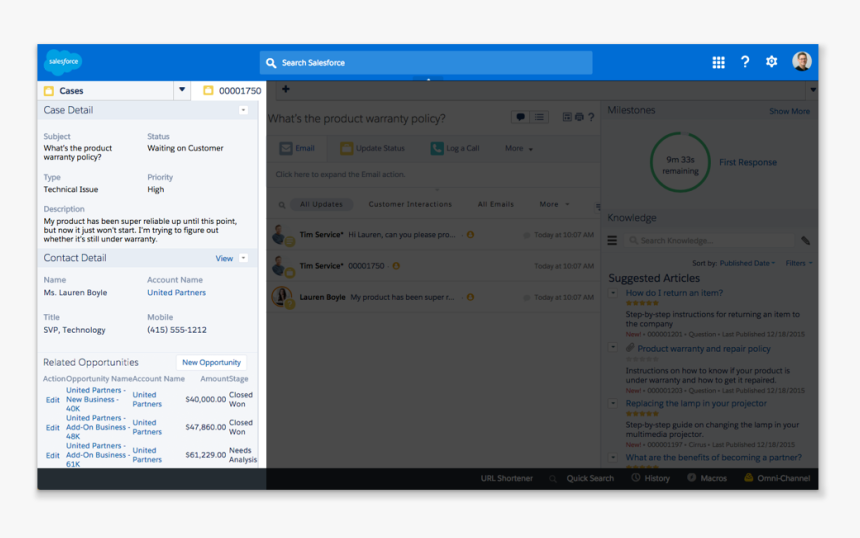Select the Update Status action
Image resolution: width=860 pixels, height=538 pixels.
pyautogui.click(x=372, y=148)
